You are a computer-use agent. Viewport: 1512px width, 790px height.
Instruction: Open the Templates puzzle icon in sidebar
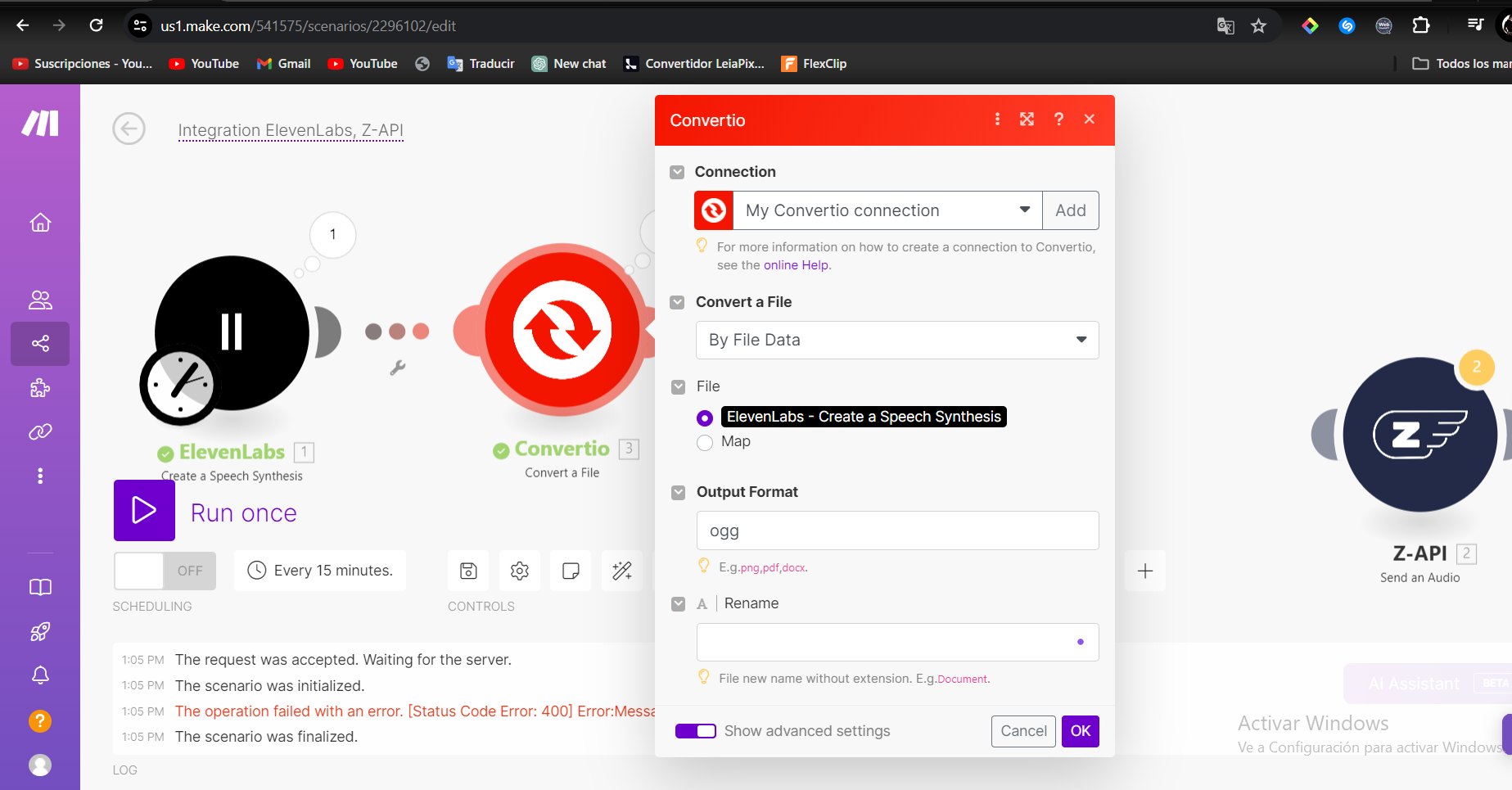pos(40,387)
